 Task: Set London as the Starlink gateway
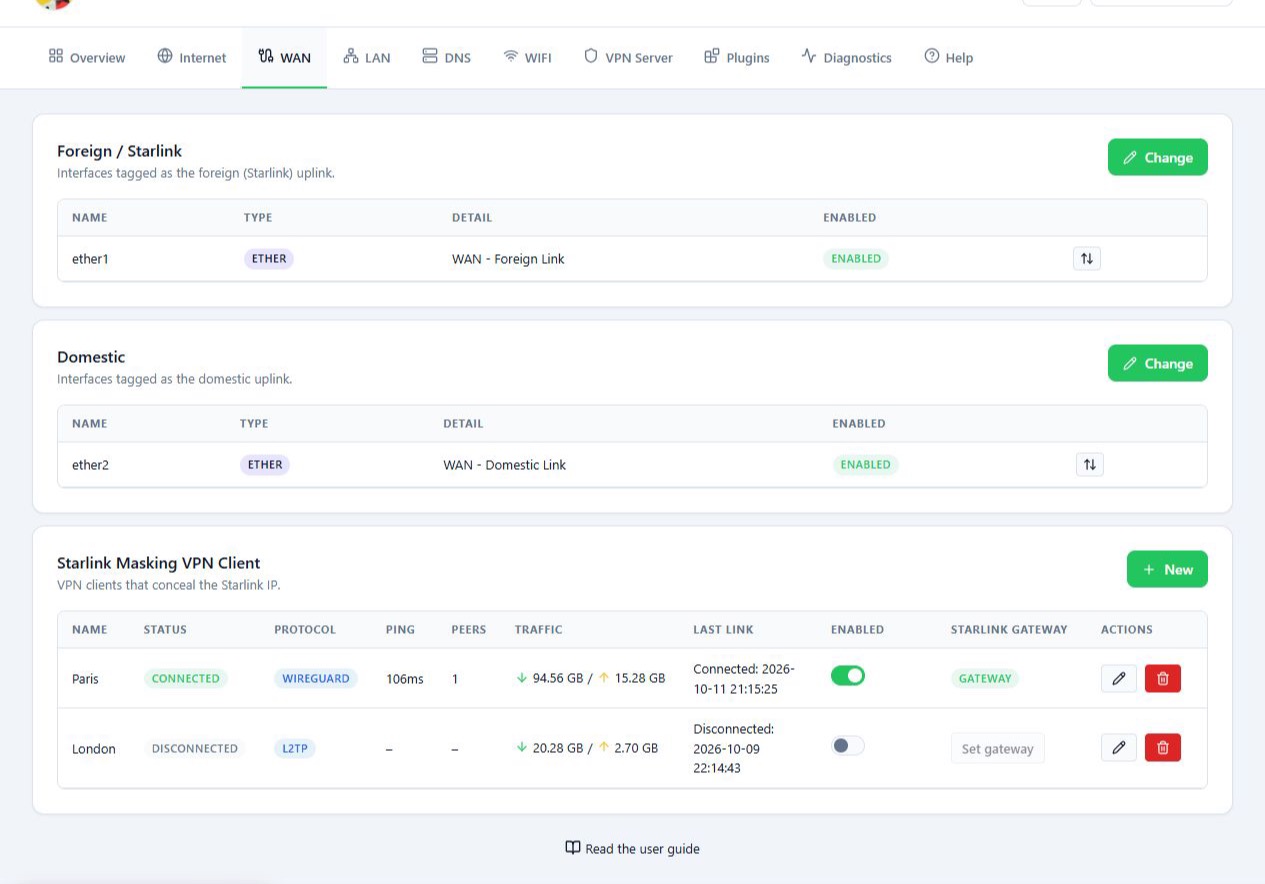(x=997, y=748)
